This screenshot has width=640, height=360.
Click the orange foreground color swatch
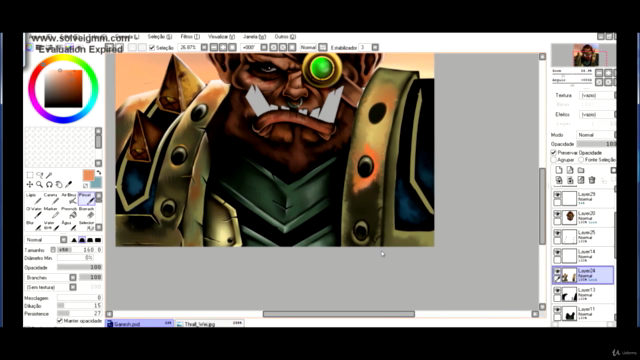click(88, 175)
